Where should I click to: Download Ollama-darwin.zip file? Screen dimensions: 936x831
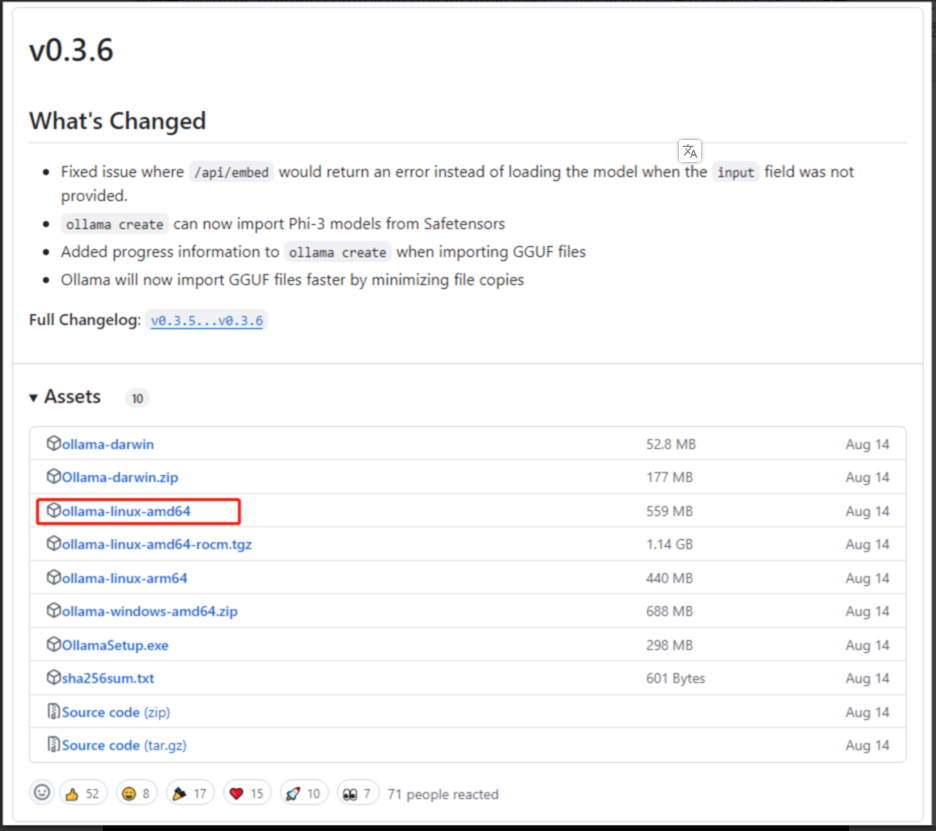point(120,478)
